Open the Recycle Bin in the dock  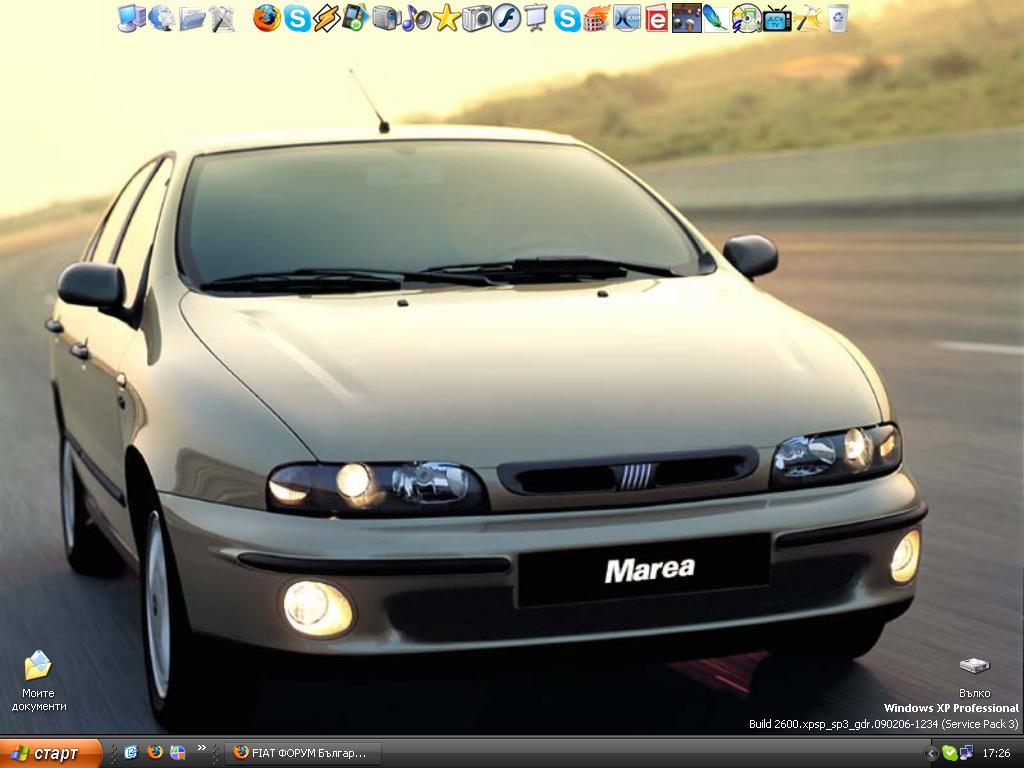point(838,18)
